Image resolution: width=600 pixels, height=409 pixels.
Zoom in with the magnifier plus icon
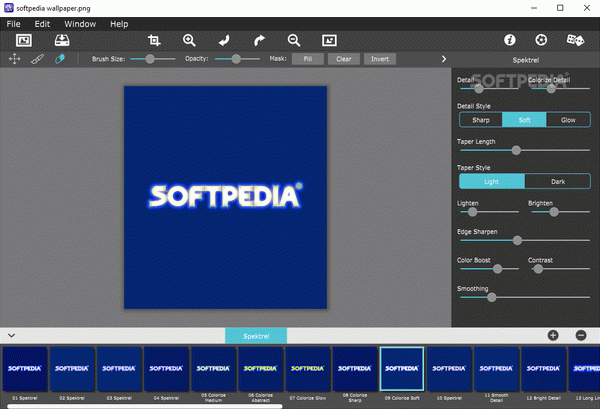(x=189, y=40)
